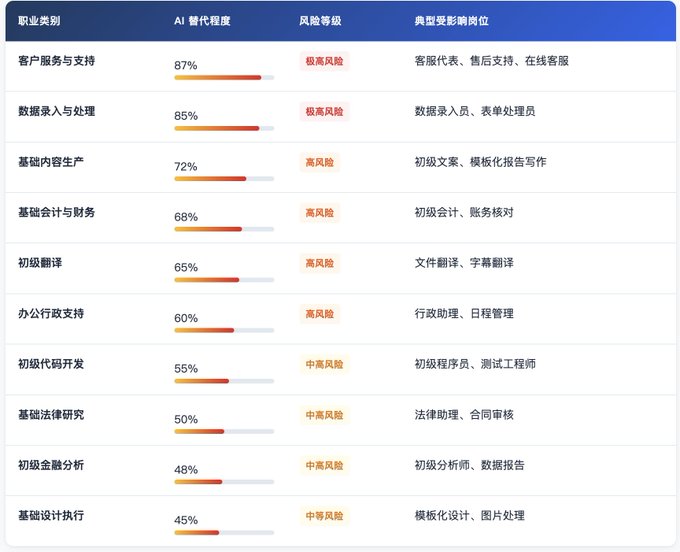Click the 72% progress bar
The width and height of the screenshot is (680, 552).
[x=224, y=179]
